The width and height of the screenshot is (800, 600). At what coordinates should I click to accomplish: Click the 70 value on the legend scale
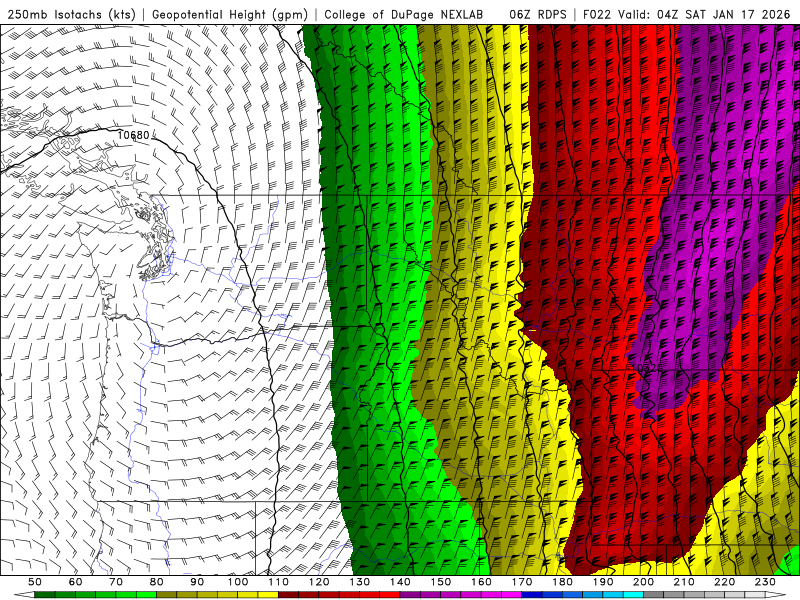116,582
